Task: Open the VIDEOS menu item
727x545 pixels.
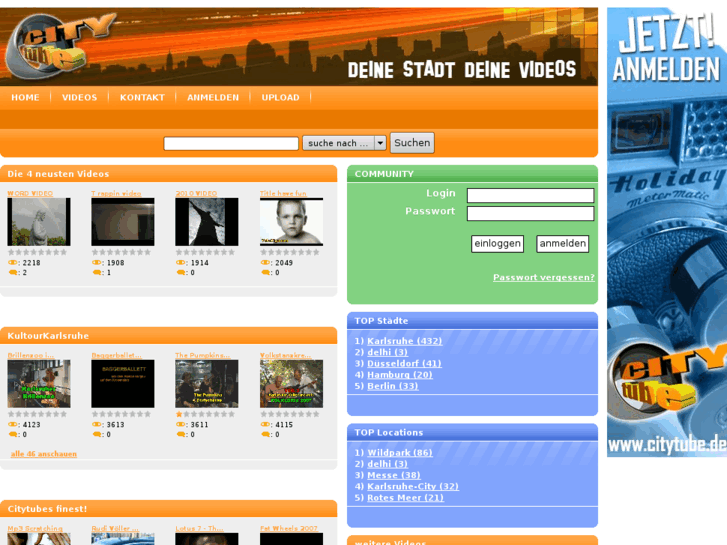Action: click(79, 97)
